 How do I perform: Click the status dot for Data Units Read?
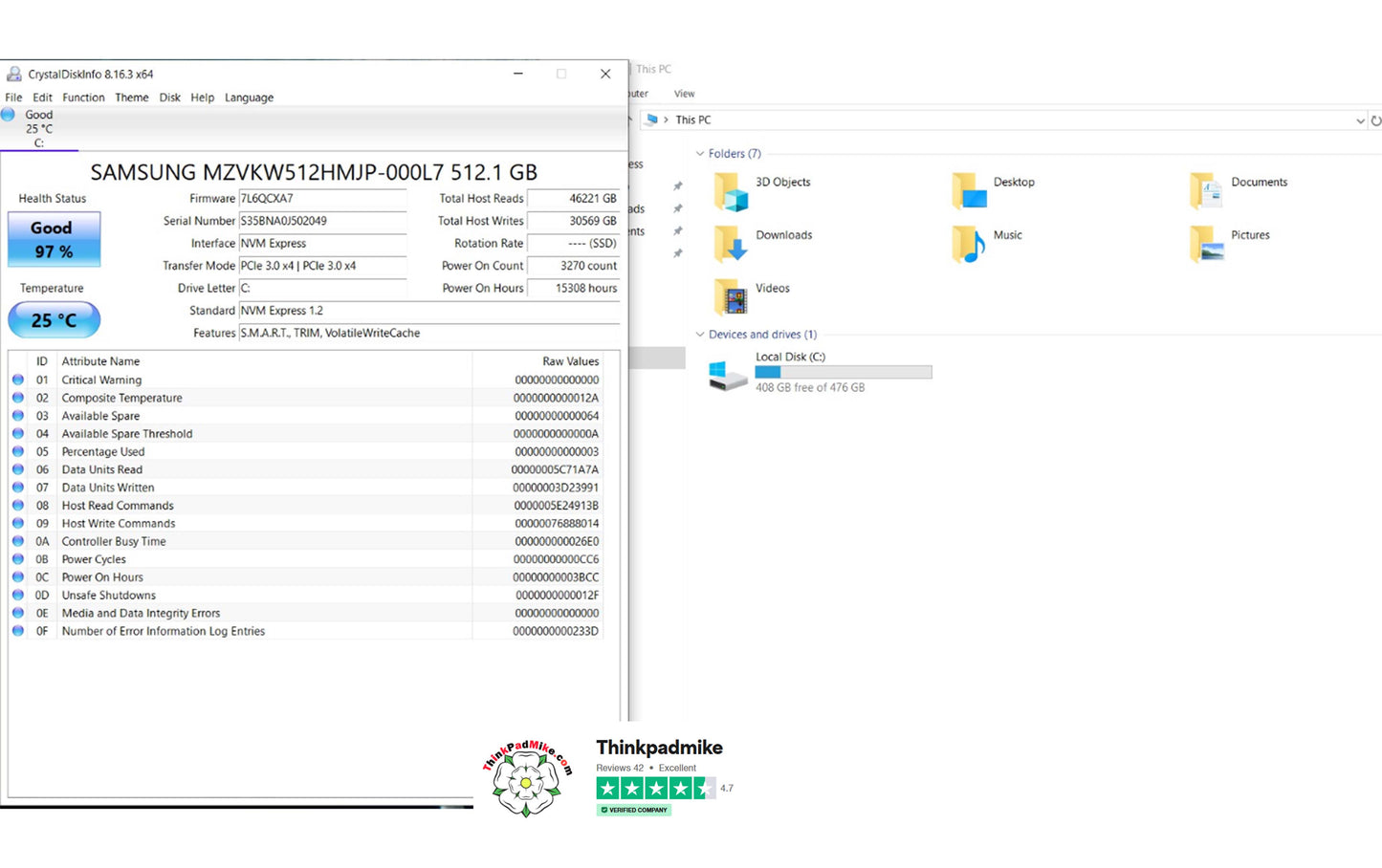18,469
